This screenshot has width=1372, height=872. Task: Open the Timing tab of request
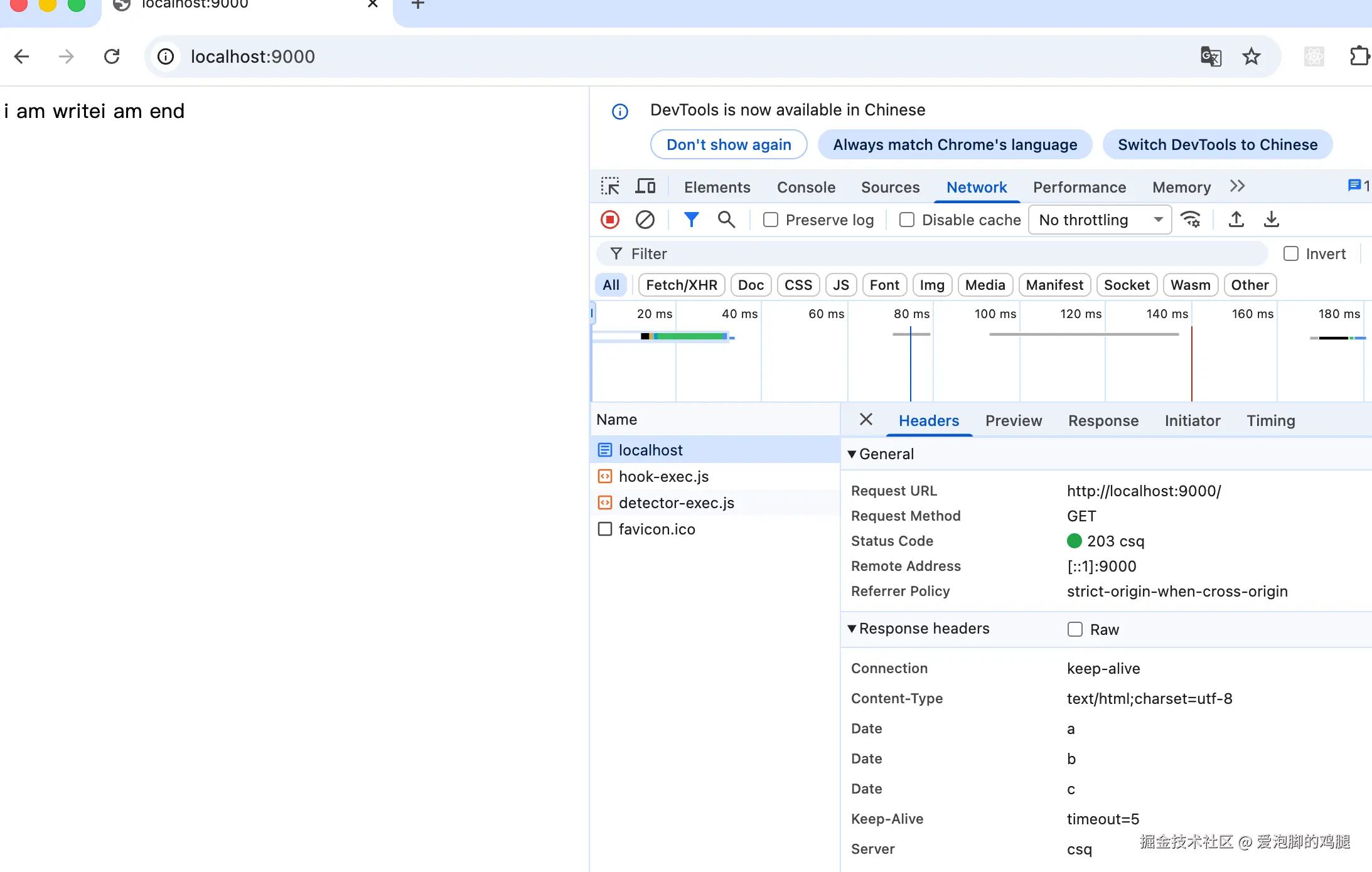[1270, 420]
